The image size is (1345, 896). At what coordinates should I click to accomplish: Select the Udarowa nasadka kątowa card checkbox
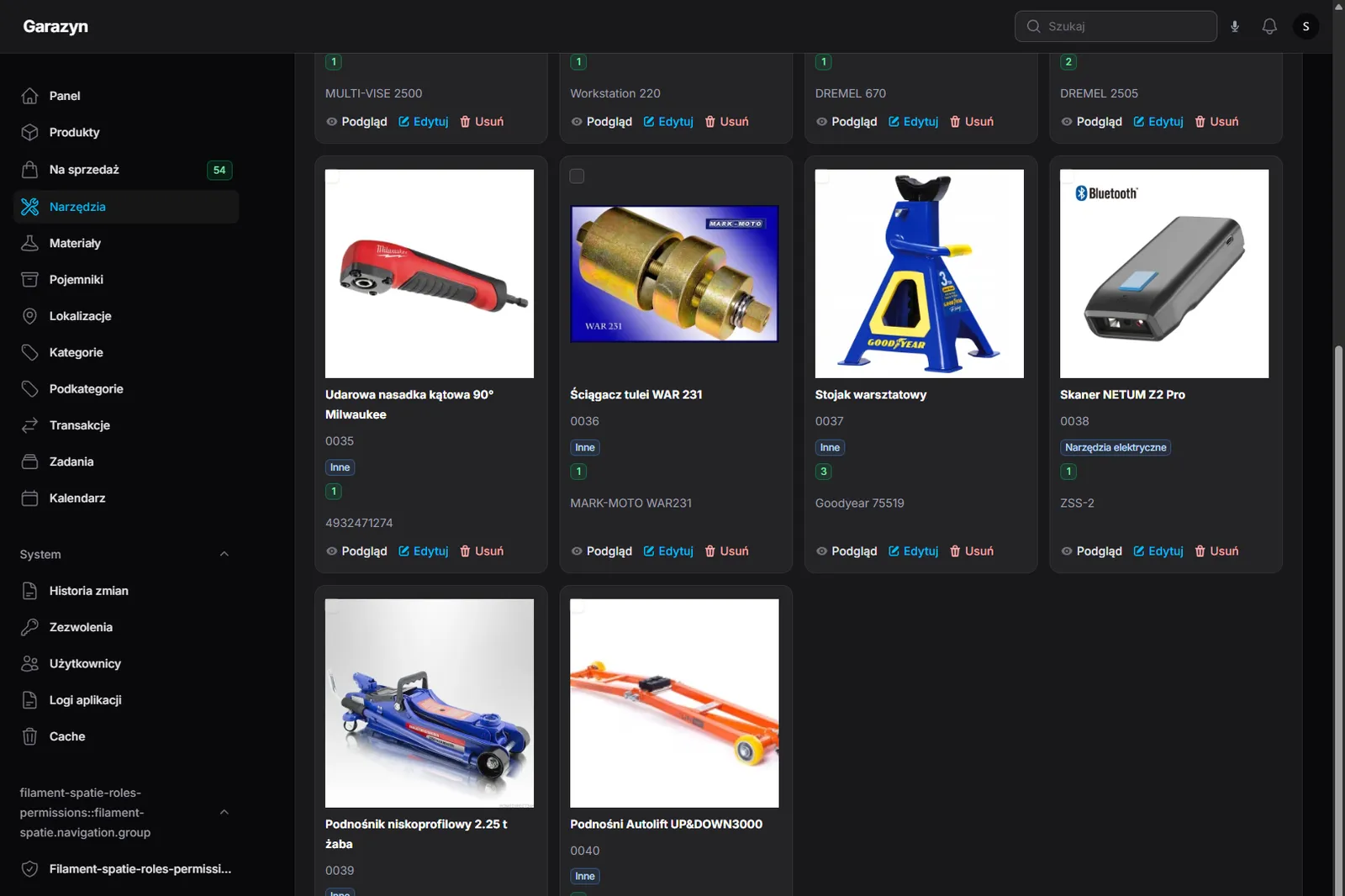coord(332,176)
